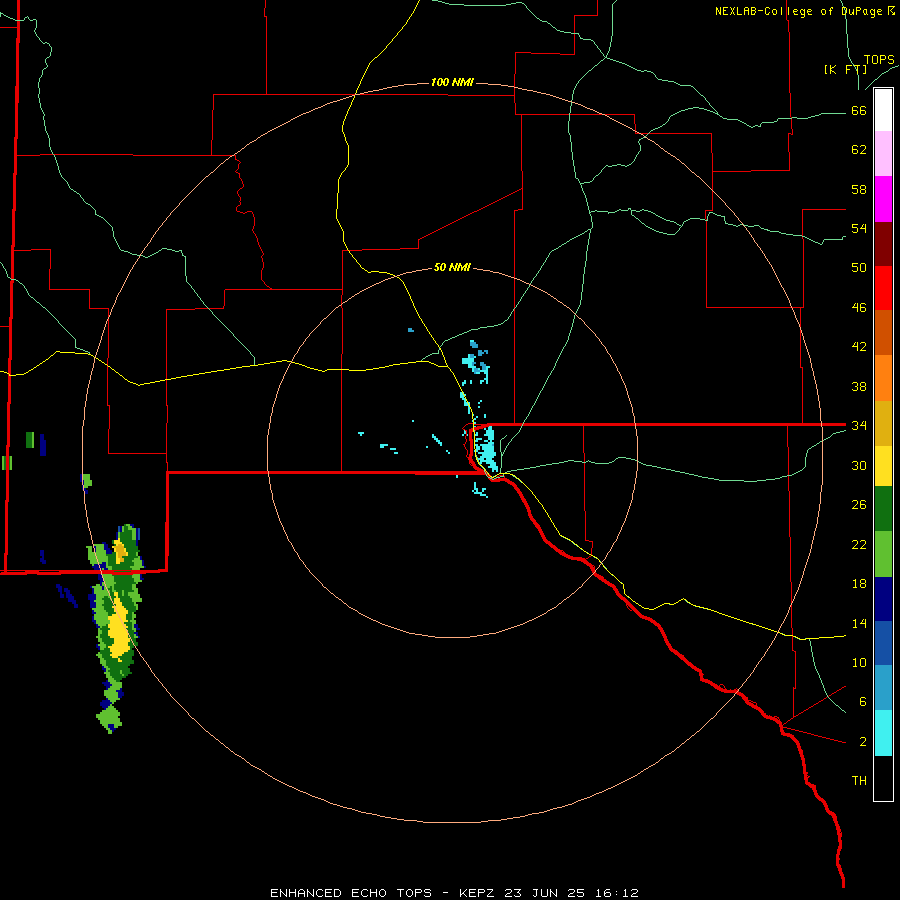
Task: Click the black TH threshold legend swatch
Action: pos(883,778)
